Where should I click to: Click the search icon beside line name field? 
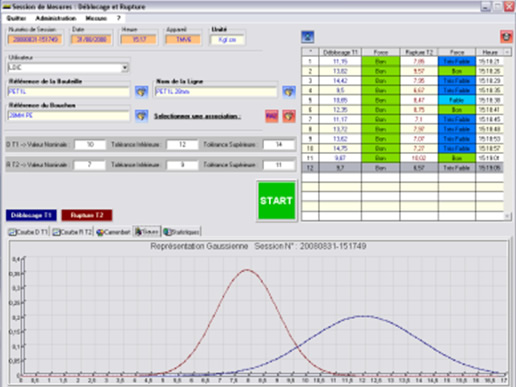point(289,91)
